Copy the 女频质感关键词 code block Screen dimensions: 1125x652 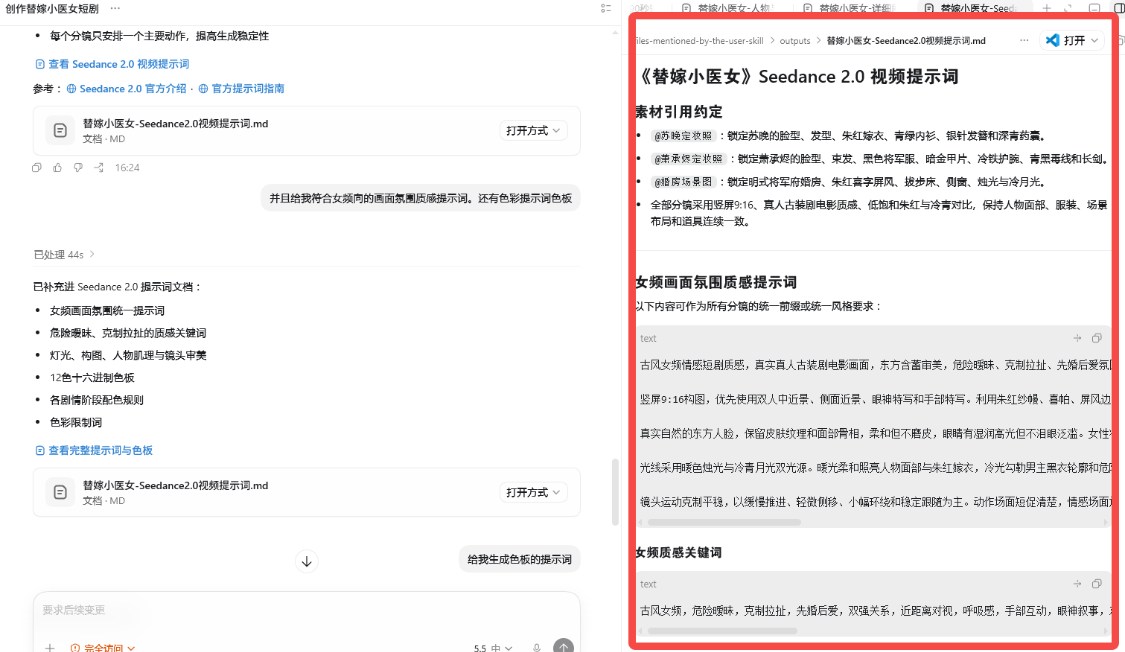(x=1096, y=584)
